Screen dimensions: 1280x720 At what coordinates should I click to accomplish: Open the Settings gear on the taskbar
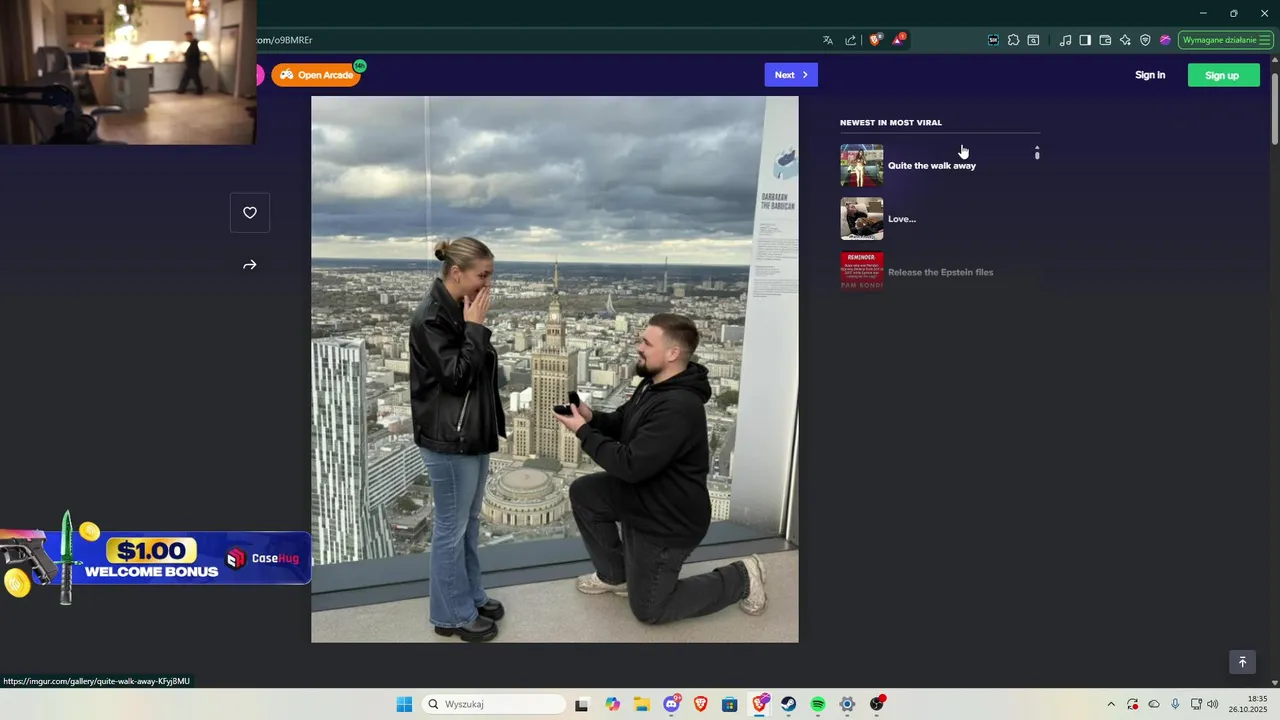(848, 704)
